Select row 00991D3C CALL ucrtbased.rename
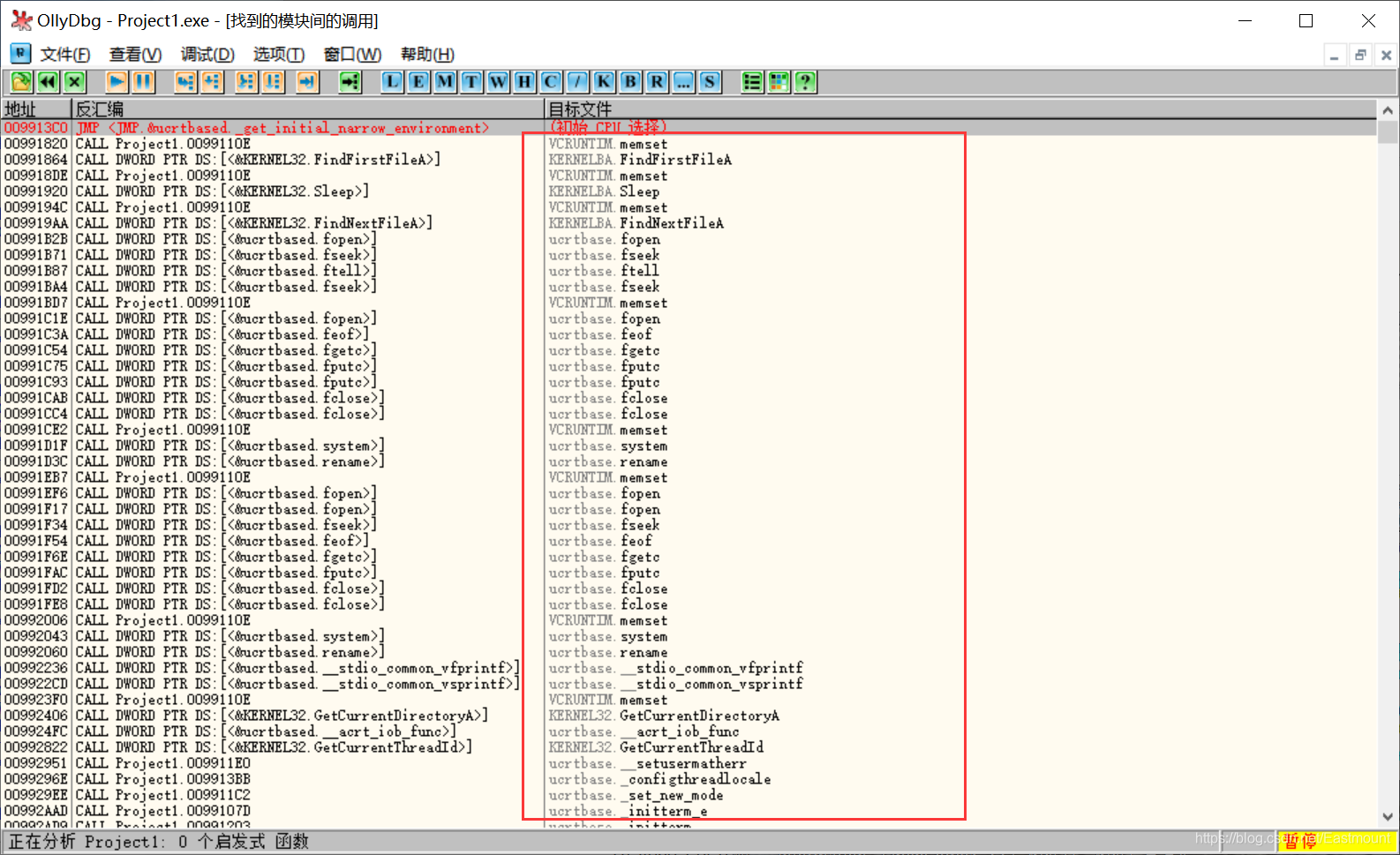 click(x=689, y=461)
